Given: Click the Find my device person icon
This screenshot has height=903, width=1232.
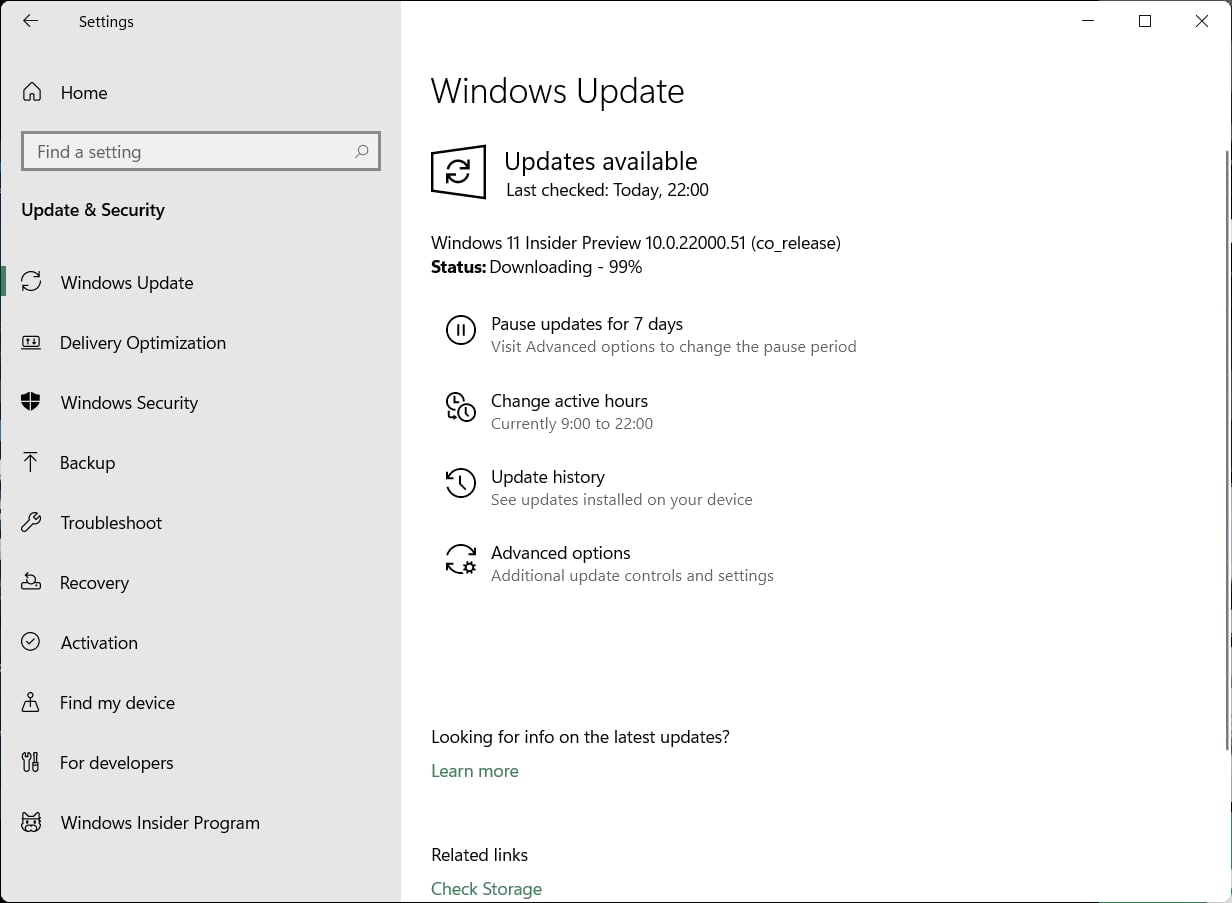Looking at the screenshot, I should click(x=31, y=702).
